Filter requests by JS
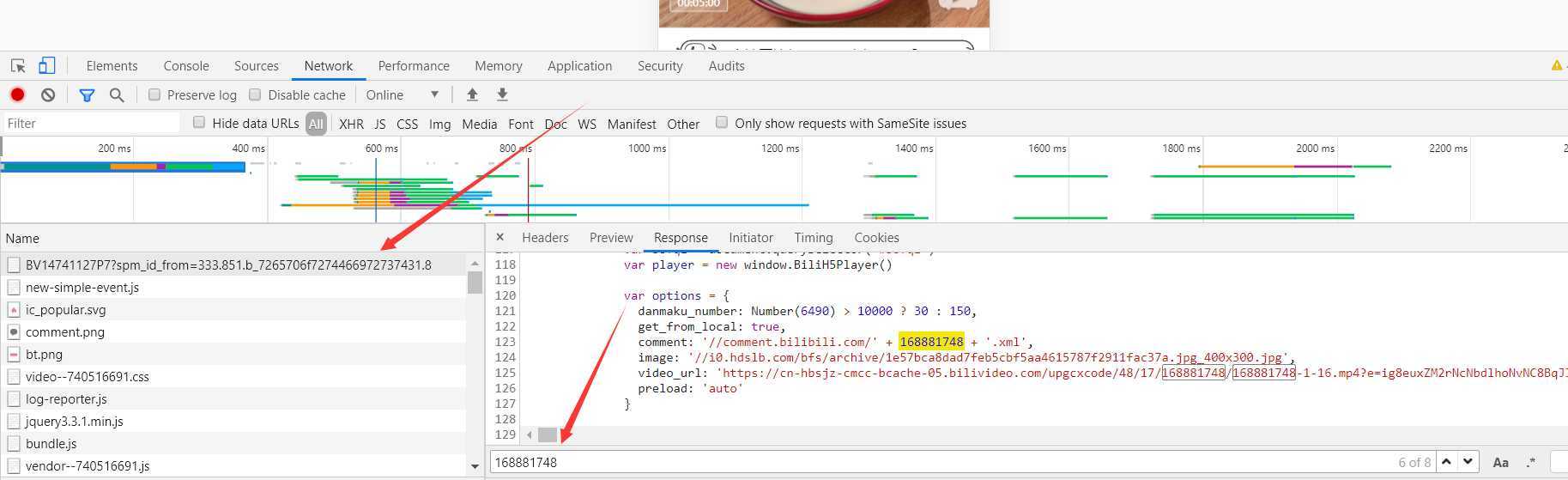Image resolution: width=1568 pixels, height=480 pixels. coord(379,124)
